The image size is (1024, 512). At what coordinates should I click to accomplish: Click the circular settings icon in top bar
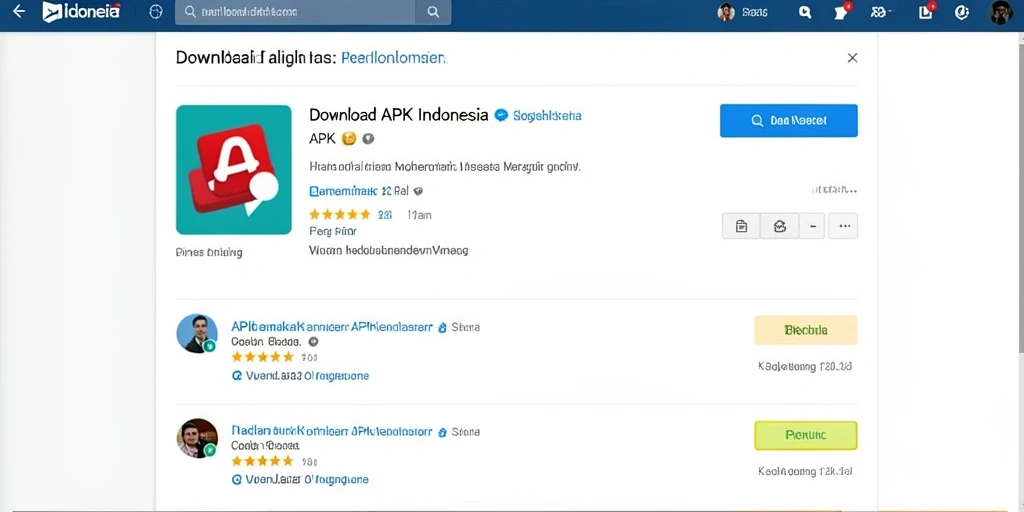(x=961, y=12)
